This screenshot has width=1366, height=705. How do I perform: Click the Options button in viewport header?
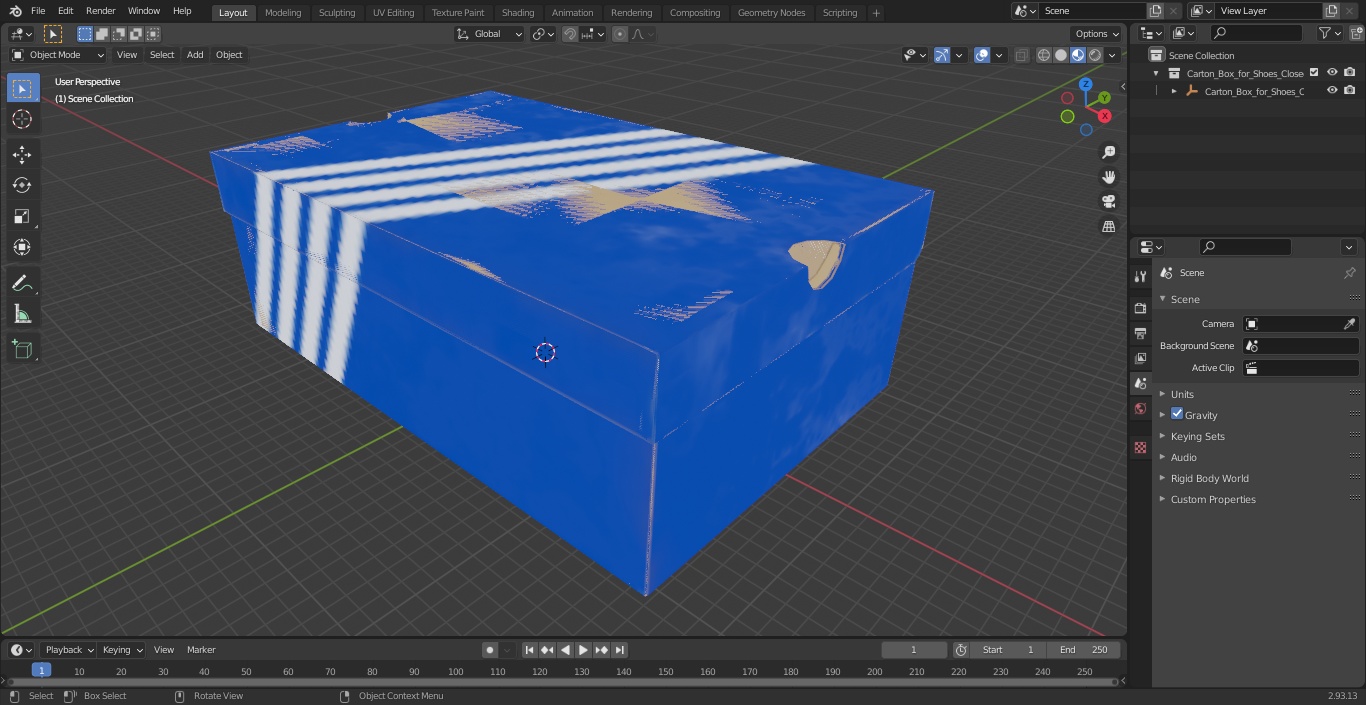coord(1097,34)
